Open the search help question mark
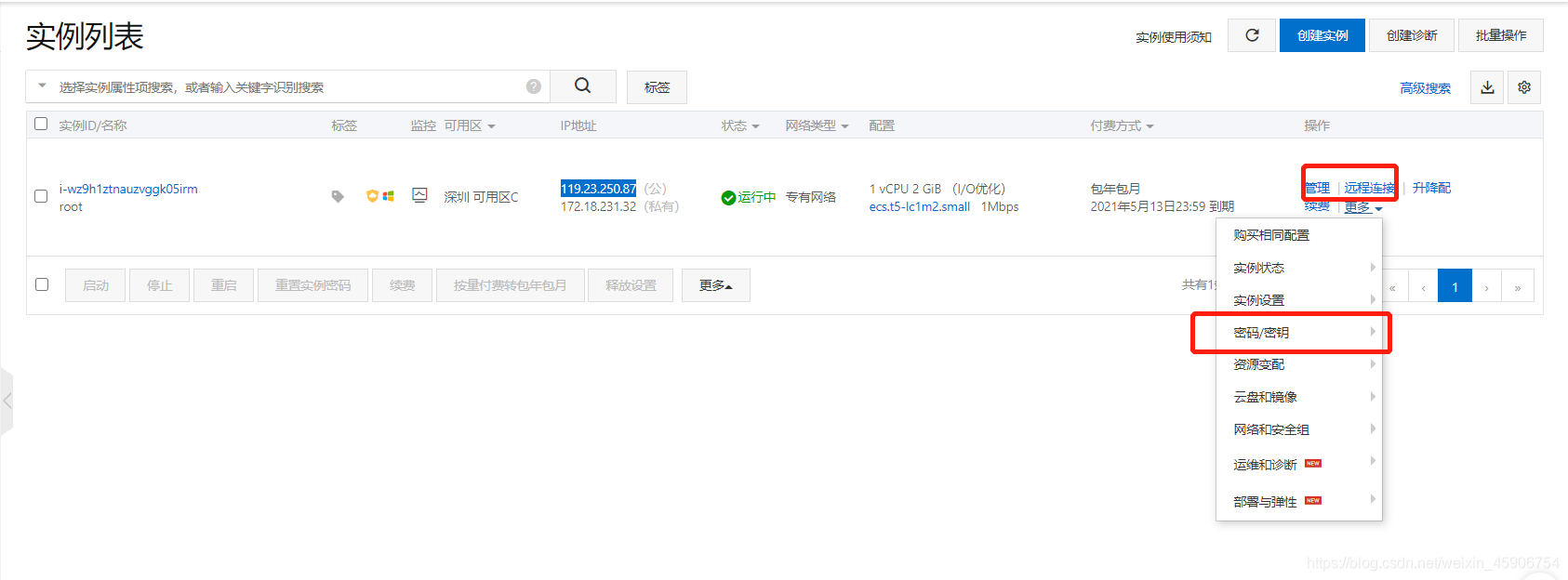This screenshot has width=1568, height=580. [534, 86]
